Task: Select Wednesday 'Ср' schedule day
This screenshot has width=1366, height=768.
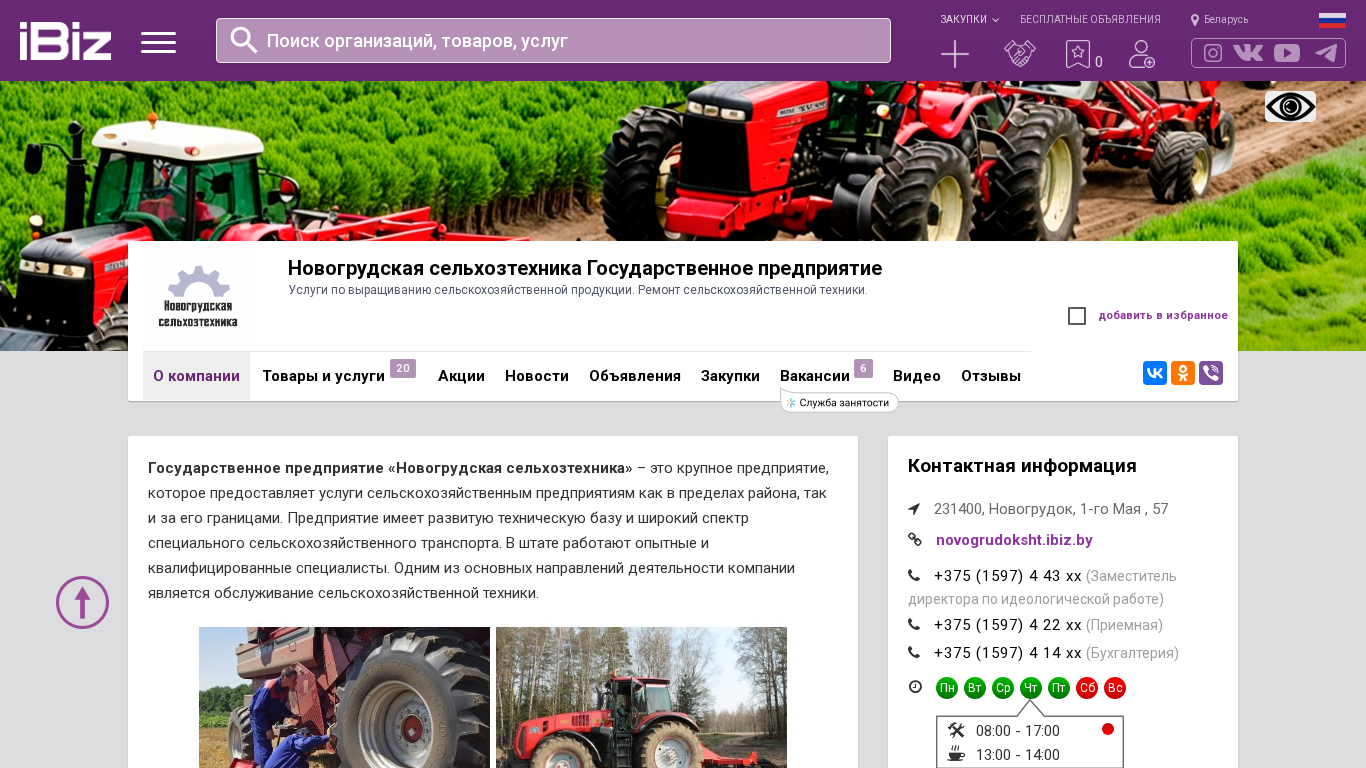Action: click(x=1003, y=688)
